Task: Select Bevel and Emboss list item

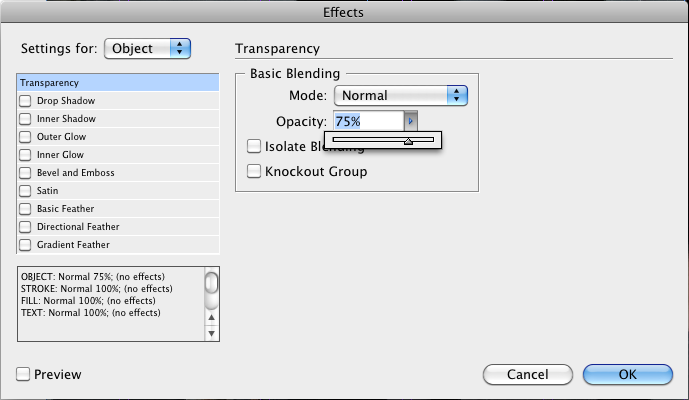Action: click(x=75, y=173)
